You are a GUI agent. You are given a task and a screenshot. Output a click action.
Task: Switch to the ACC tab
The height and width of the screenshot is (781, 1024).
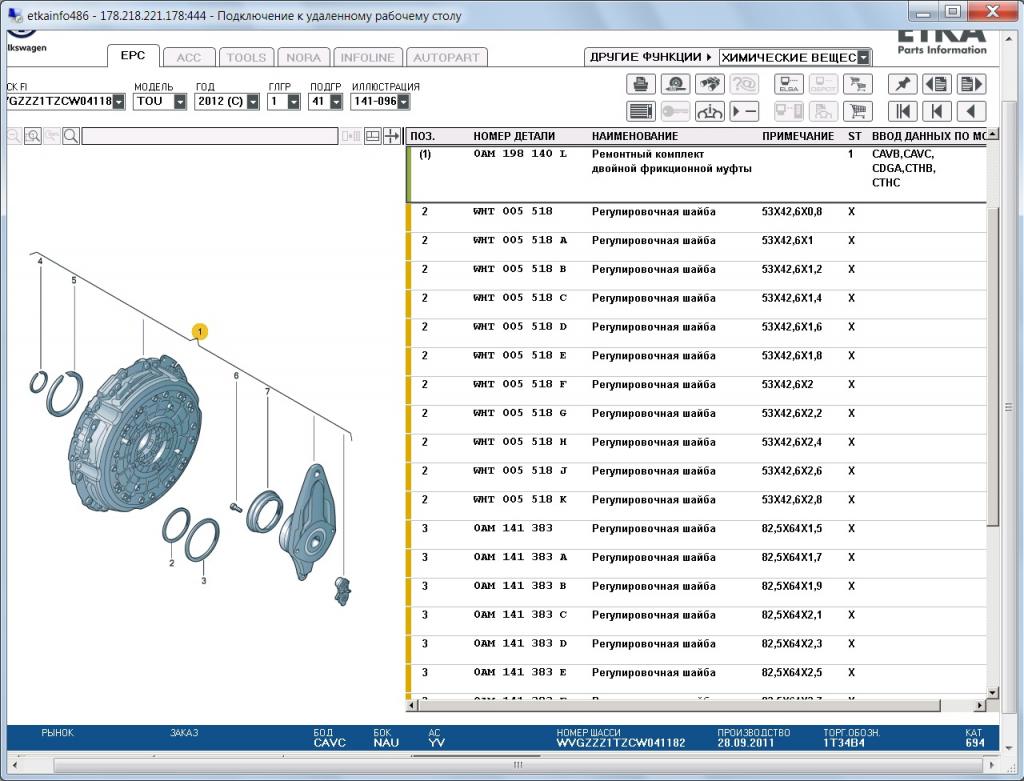tap(189, 57)
